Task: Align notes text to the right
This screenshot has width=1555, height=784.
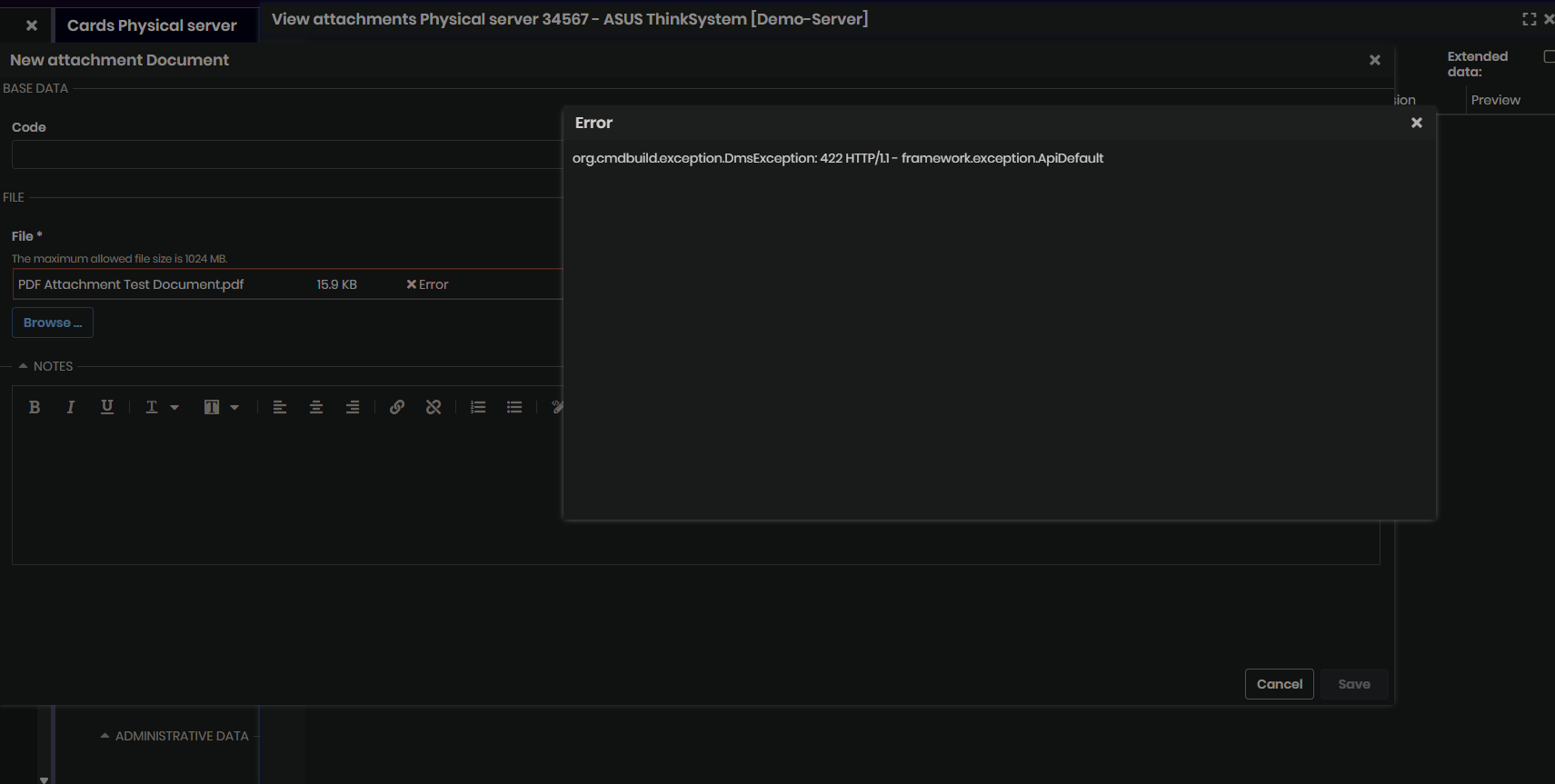Action: pyautogui.click(x=353, y=407)
